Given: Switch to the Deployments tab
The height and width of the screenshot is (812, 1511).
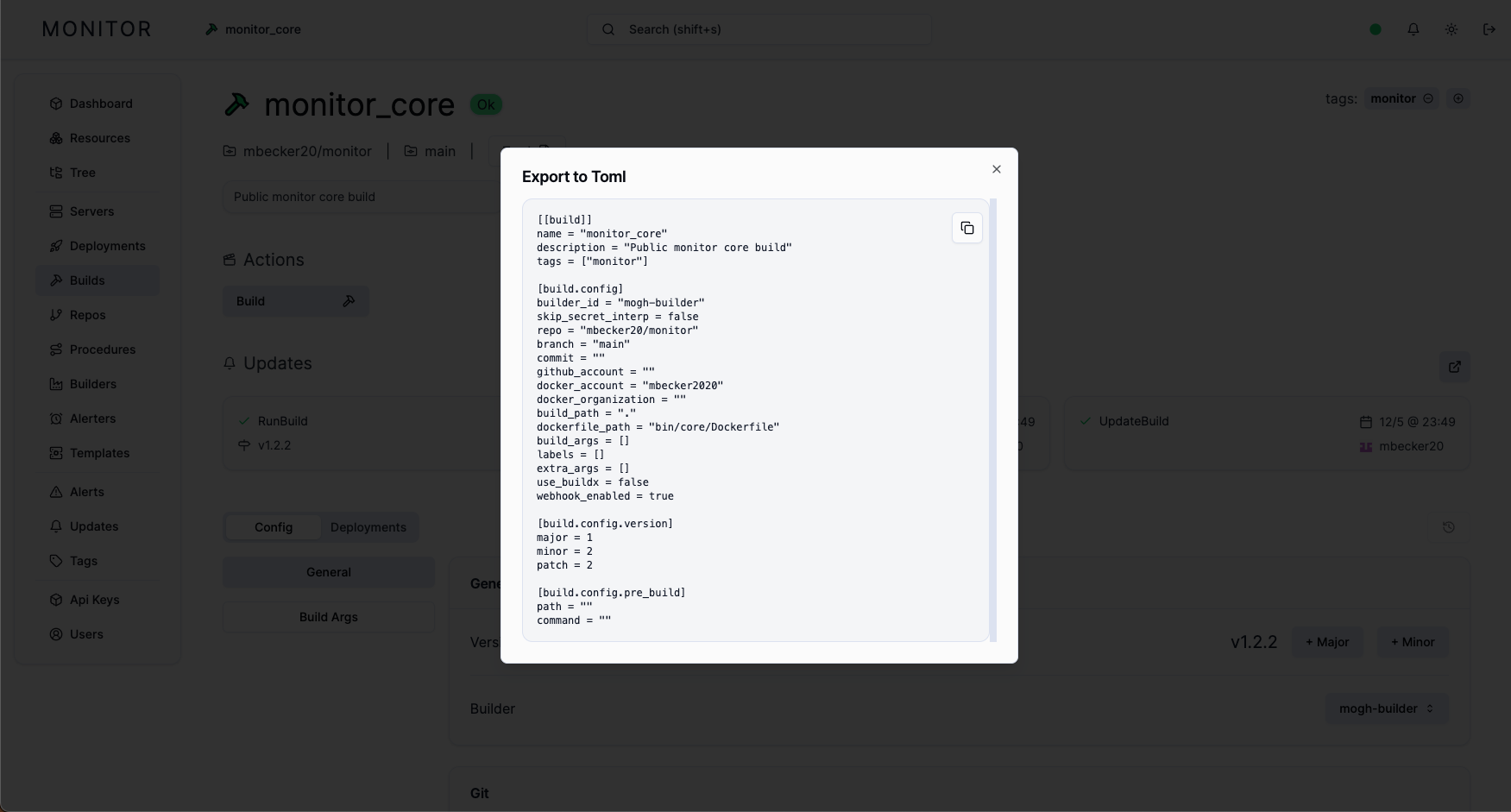Looking at the screenshot, I should 368,527.
